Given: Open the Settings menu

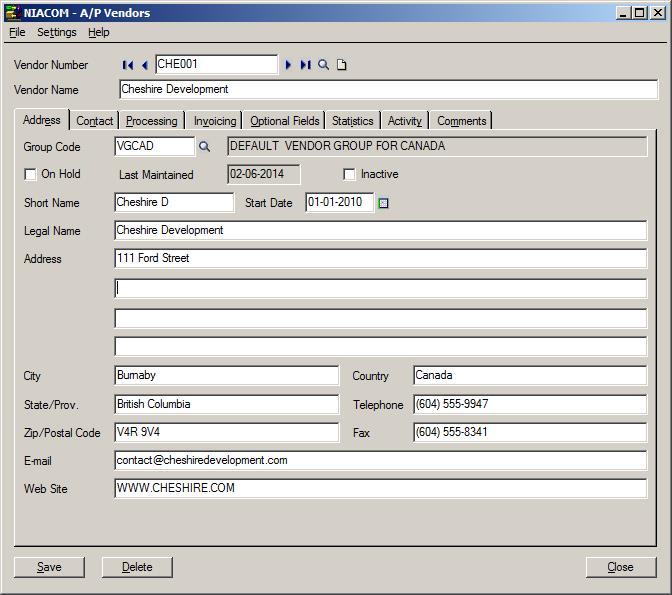Looking at the screenshot, I should 56,32.
